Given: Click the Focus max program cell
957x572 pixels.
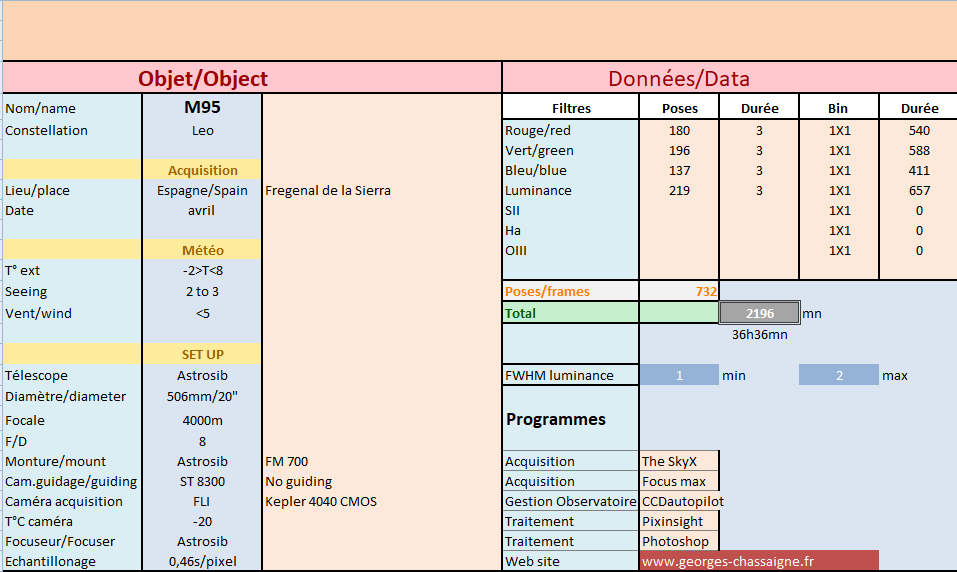Looking at the screenshot, I should 679,481.
